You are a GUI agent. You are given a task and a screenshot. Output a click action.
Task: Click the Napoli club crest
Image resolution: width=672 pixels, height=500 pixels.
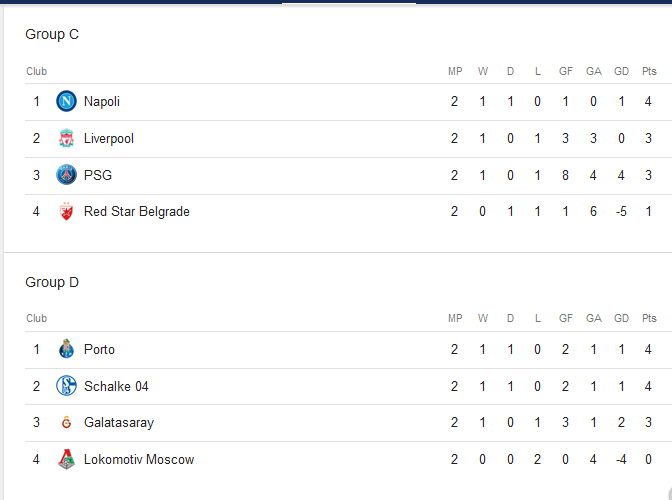point(66,102)
